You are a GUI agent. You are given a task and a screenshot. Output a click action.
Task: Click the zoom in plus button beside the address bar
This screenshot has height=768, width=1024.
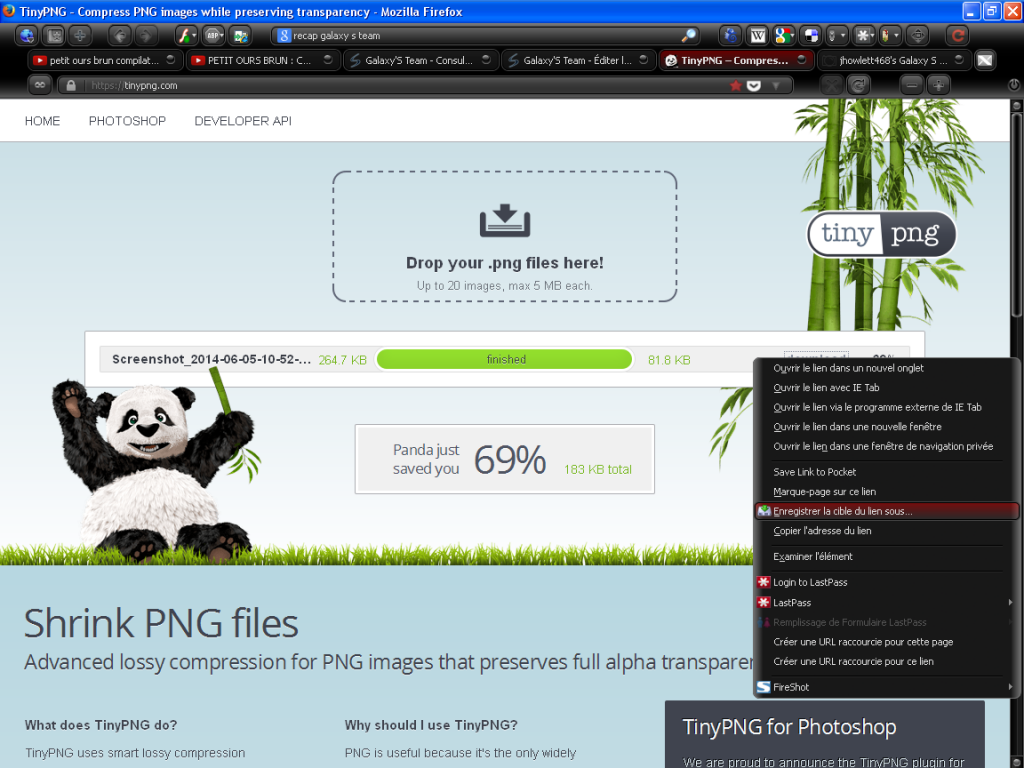coord(938,85)
